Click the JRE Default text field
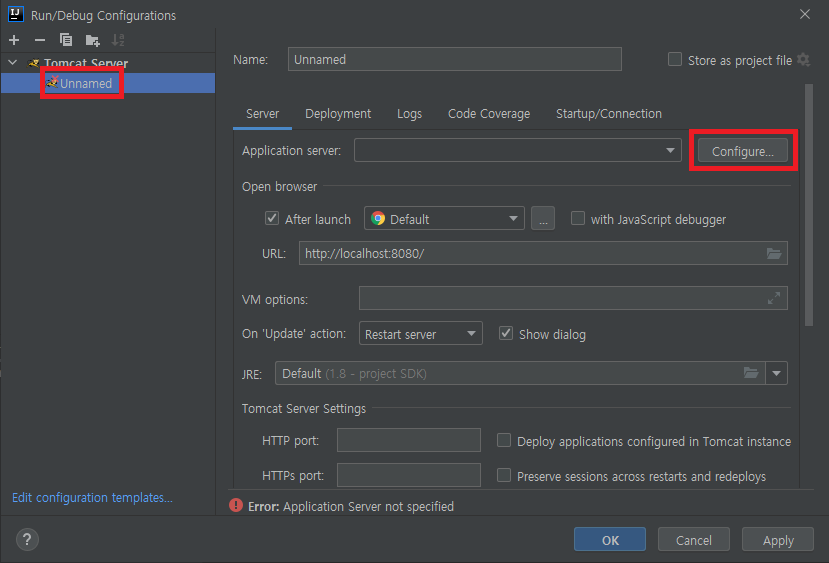Viewport: 829px width, 563px height. tap(520, 373)
